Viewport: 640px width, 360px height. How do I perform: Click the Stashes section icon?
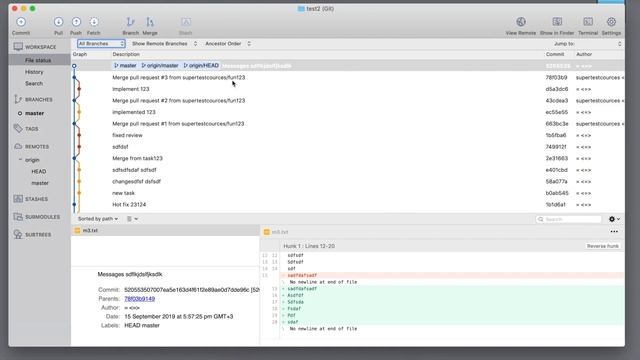pyautogui.click(x=18, y=199)
